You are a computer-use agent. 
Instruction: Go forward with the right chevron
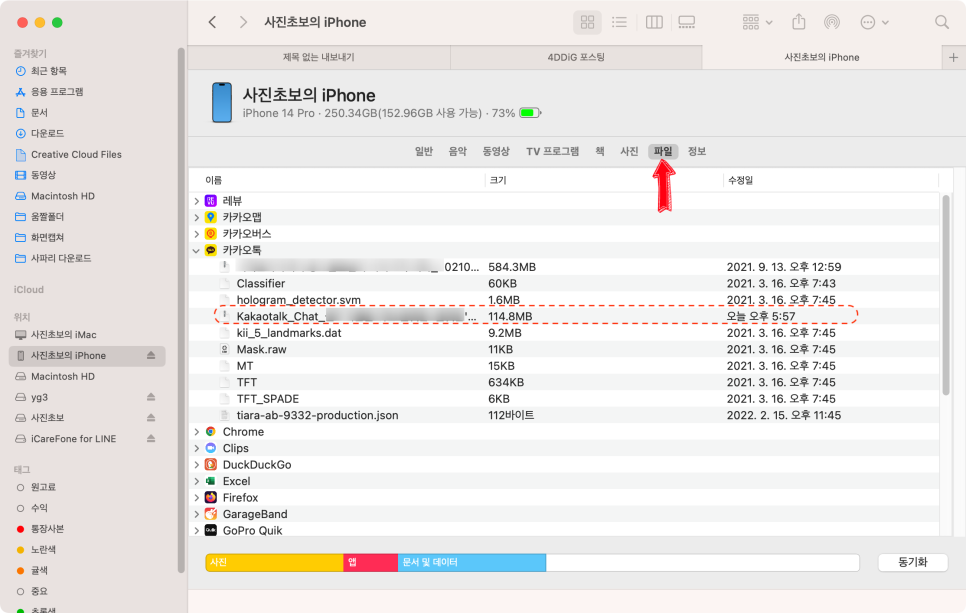click(243, 22)
